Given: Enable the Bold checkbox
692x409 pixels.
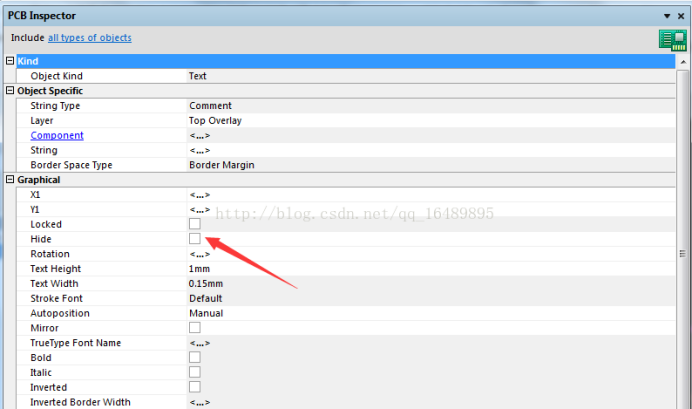Looking at the screenshot, I should click(x=195, y=357).
